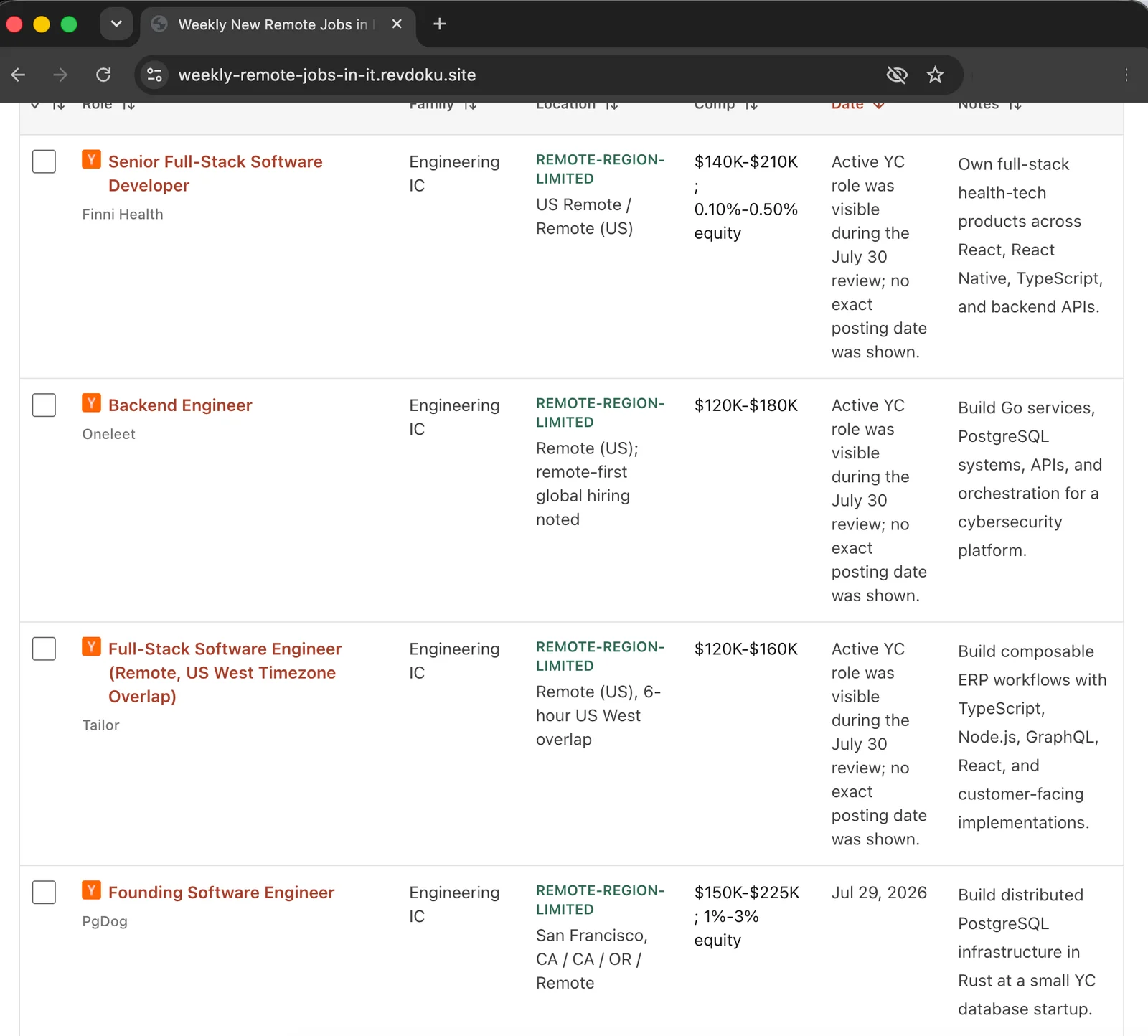Open the Backend Engineer job link

(180, 405)
